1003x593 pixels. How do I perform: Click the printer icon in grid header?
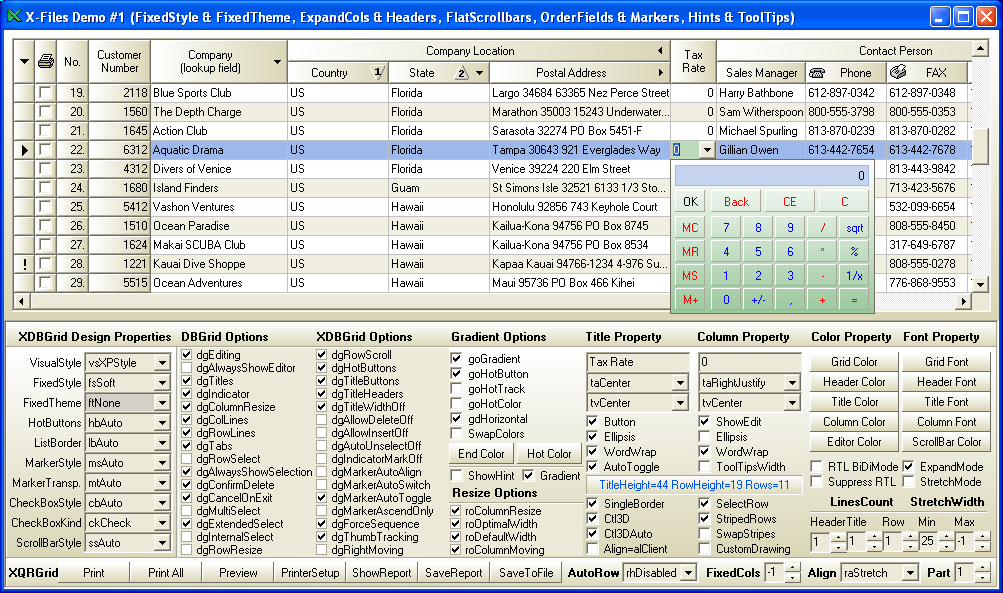[x=45, y=62]
